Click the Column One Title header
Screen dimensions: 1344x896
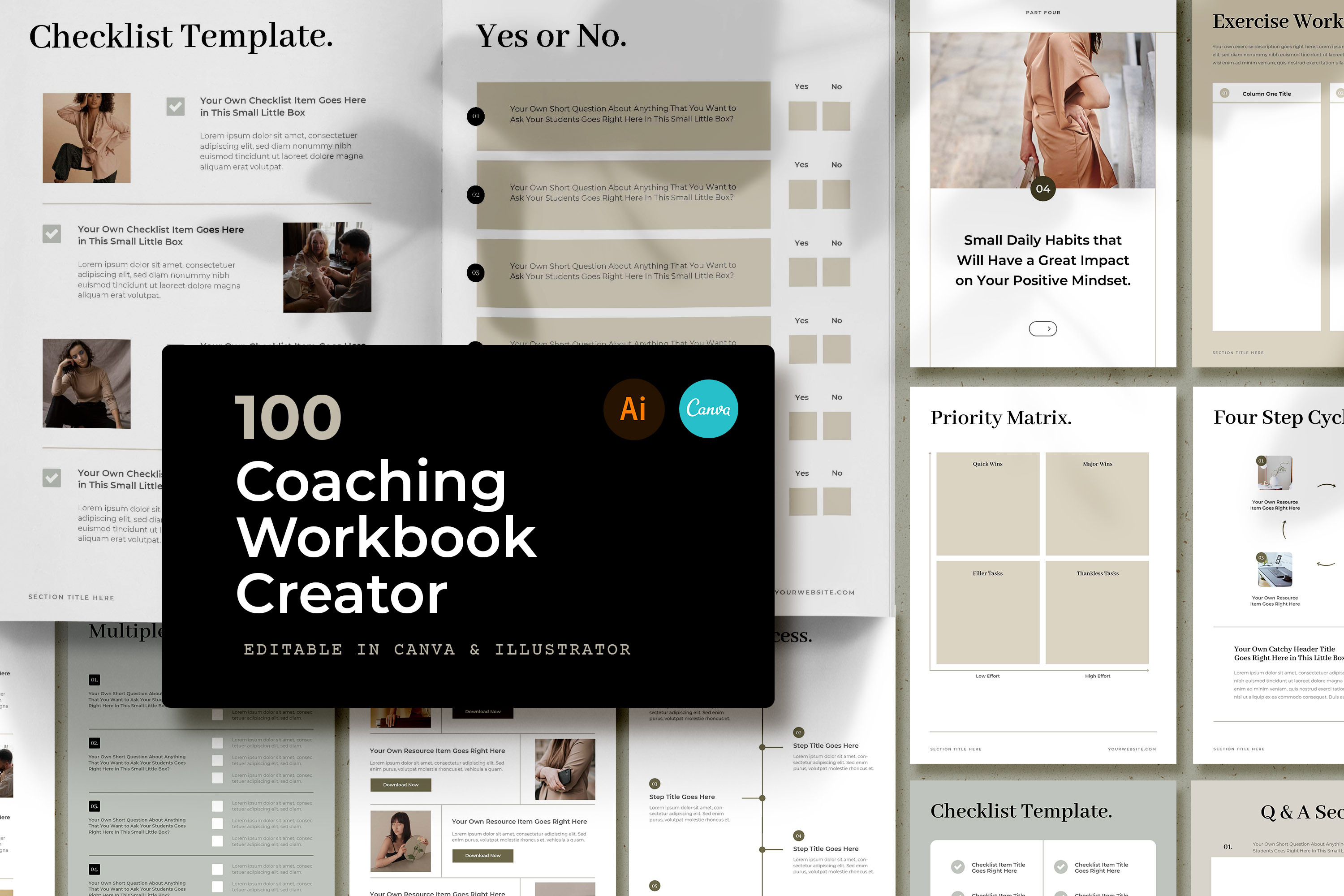click(x=1266, y=94)
